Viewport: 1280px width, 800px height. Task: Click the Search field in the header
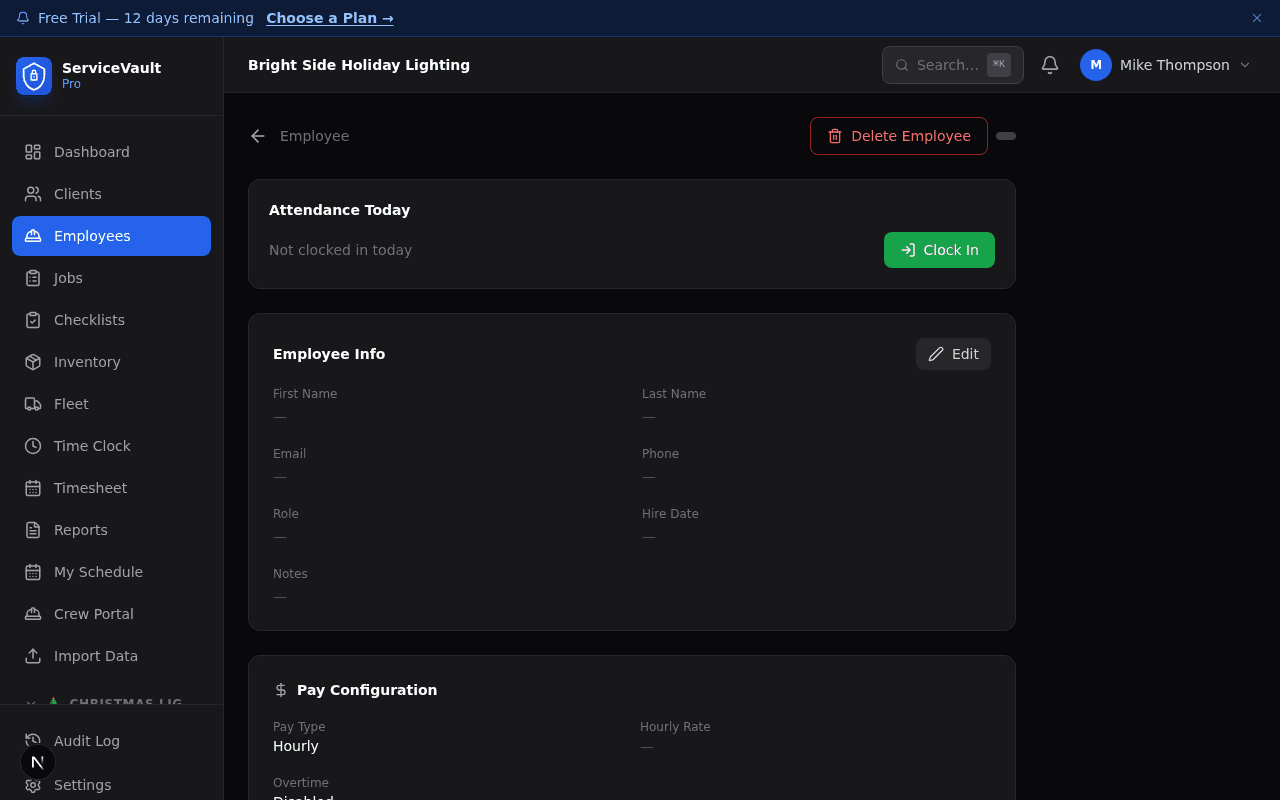[947, 65]
